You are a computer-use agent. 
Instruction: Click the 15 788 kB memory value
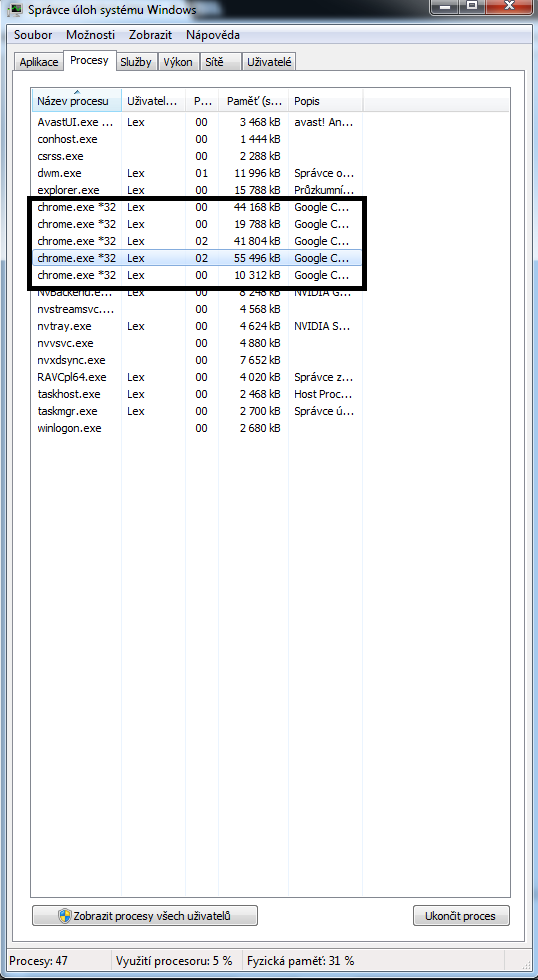[x=257, y=190]
